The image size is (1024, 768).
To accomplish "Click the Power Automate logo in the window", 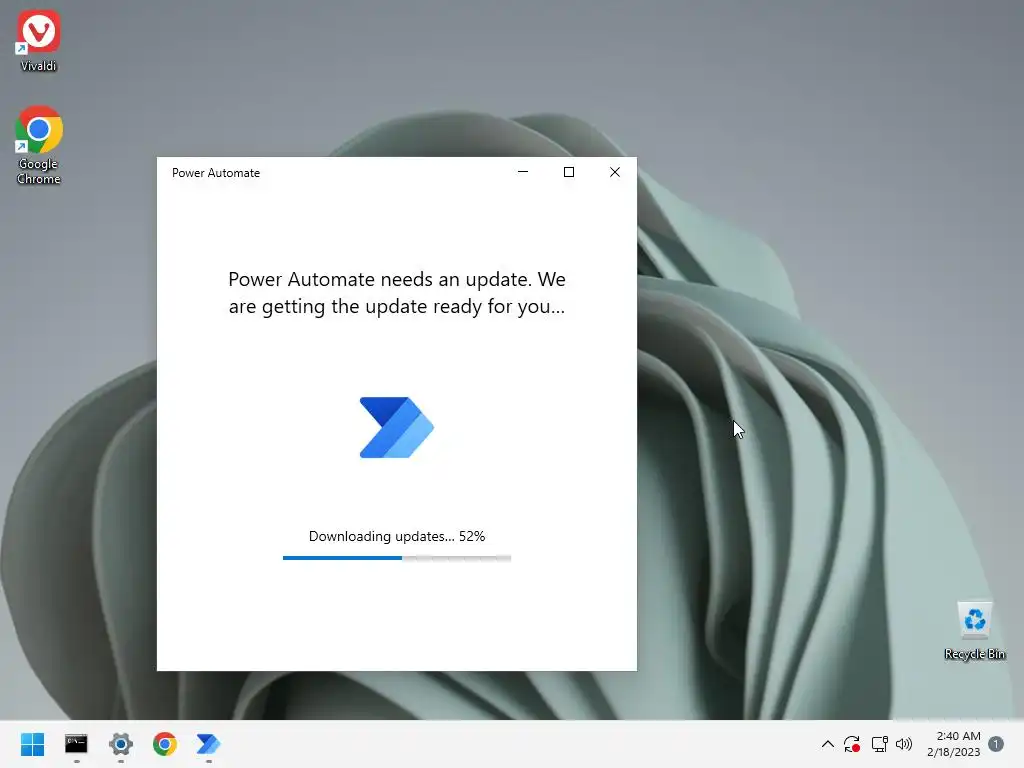I will tap(396, 427).
